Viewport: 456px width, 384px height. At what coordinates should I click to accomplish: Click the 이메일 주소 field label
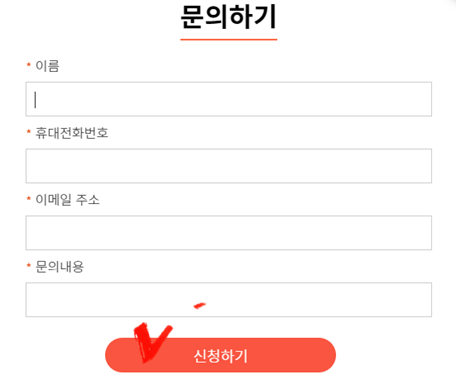pos(67,200)
